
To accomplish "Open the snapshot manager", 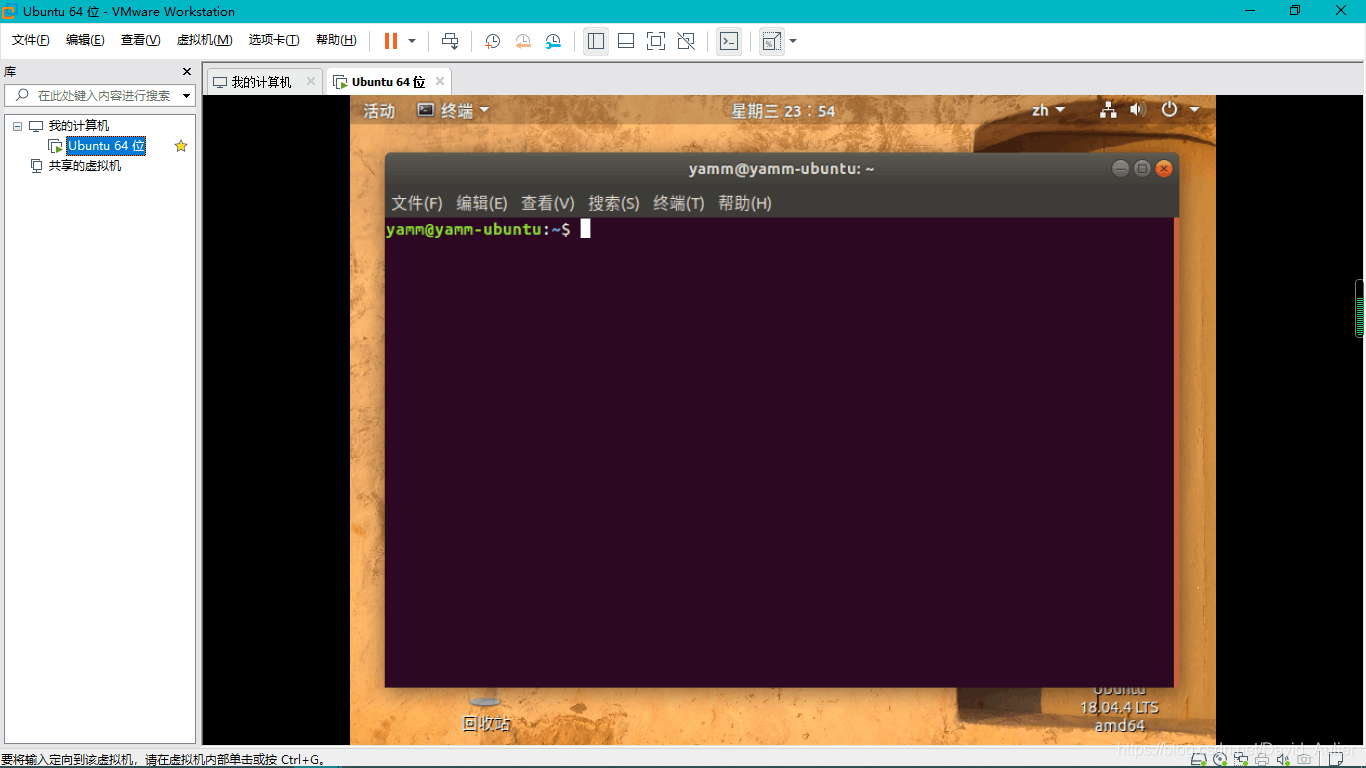I will [x=553, y=41].
